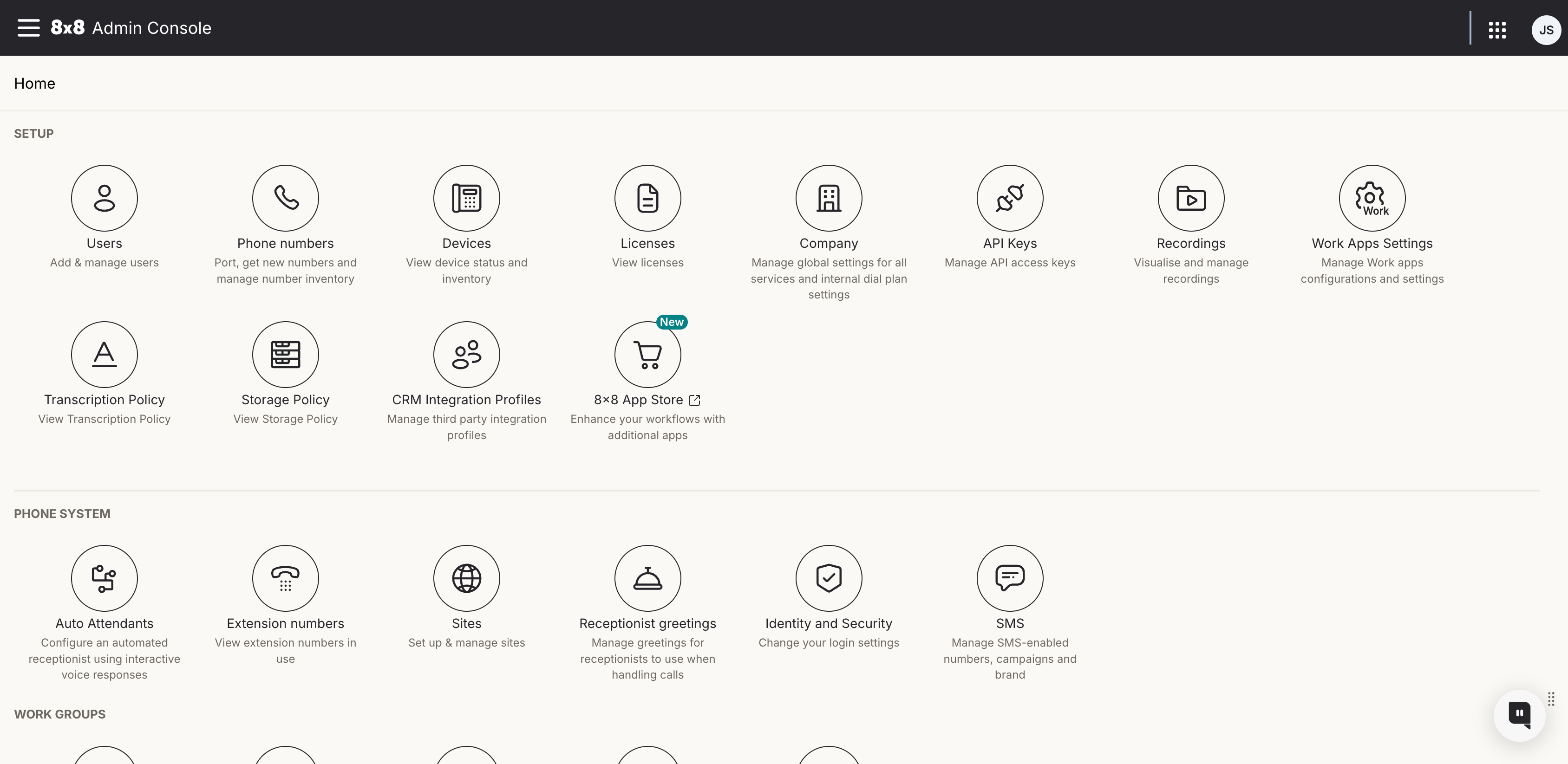Viewport: 1568px width, 764px height.
Task: Open the Auto Attendants icon
Action: 104,578
